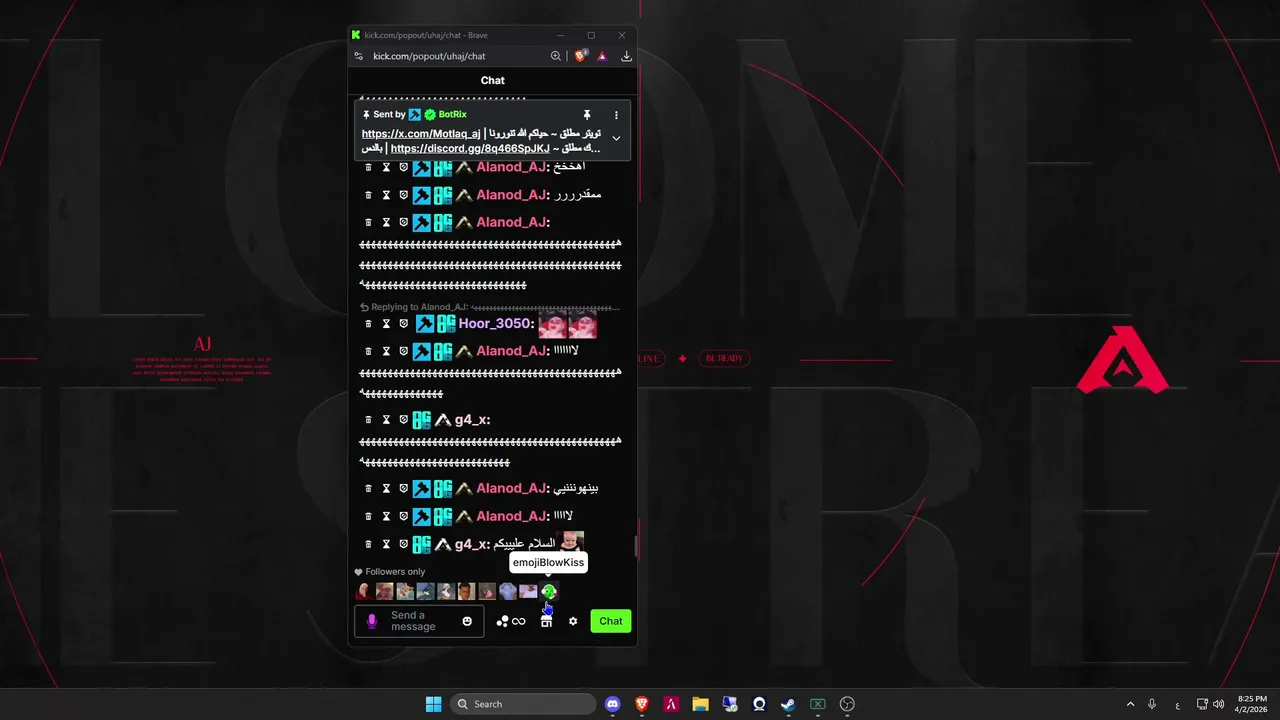Open Discord from the taskbar
1280x720 pixels.
[x=613, y=704]
